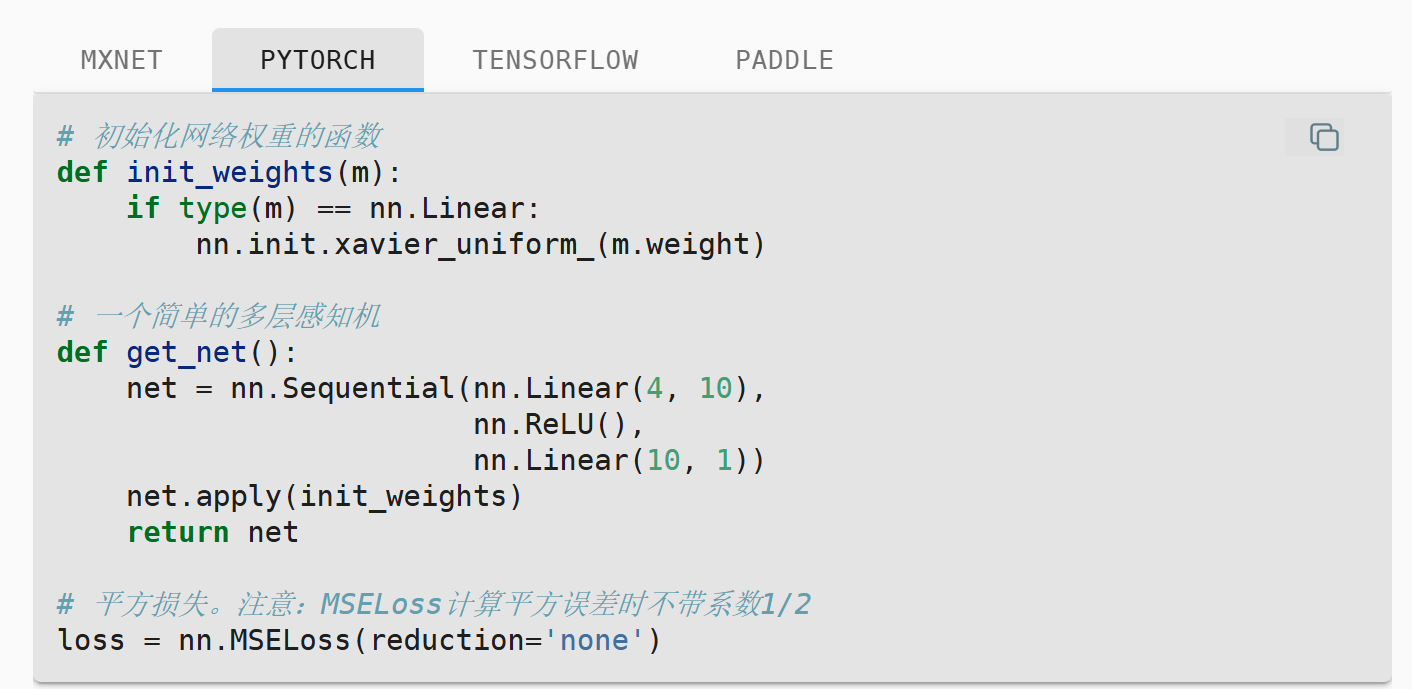Click the get_net function name
This screenshot has height=689, width=1412.
(186, 352)
